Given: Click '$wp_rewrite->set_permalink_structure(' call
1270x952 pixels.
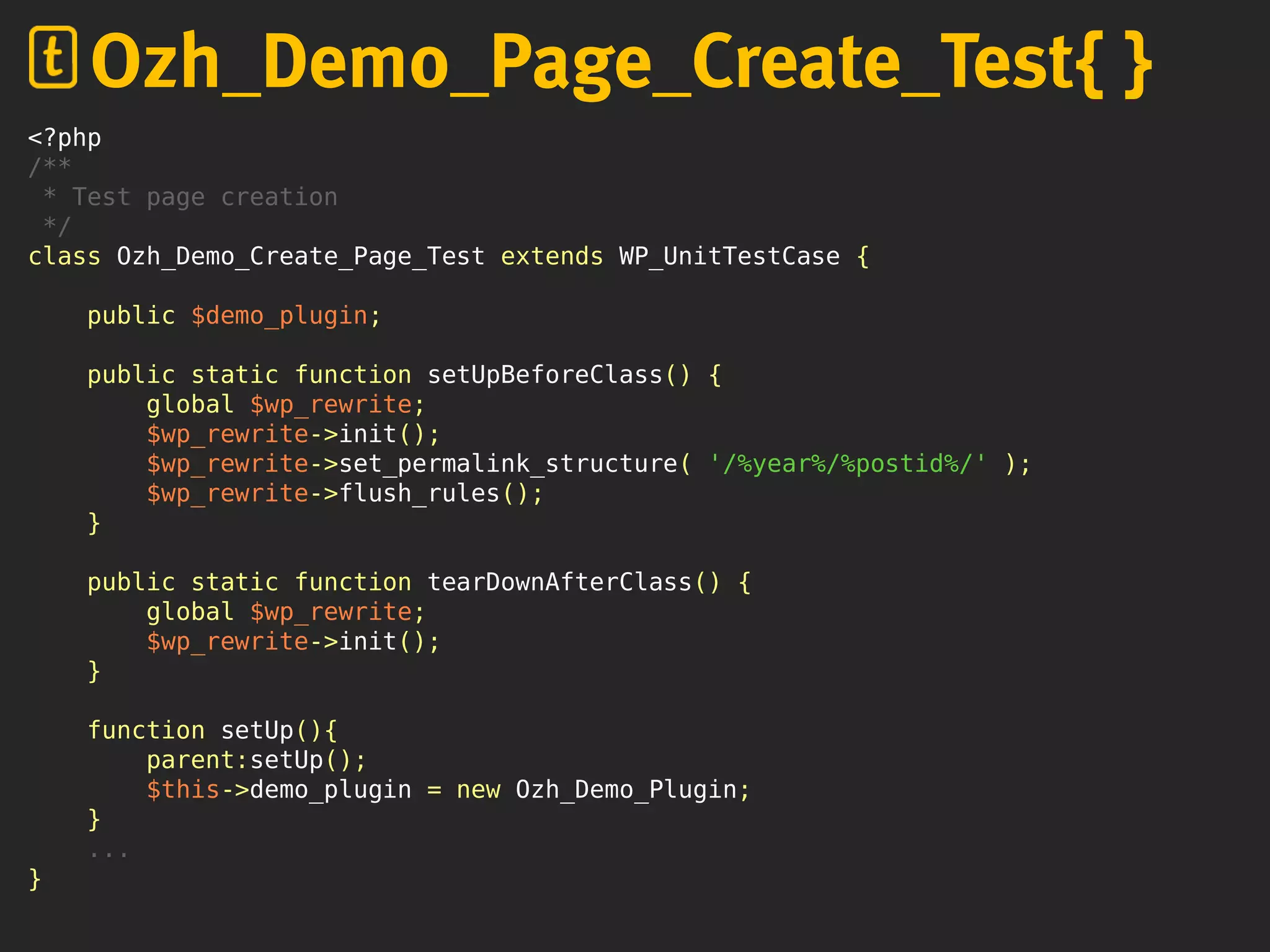Looking at the screenshot, I should pyautogui.click(x=419, y=464).
